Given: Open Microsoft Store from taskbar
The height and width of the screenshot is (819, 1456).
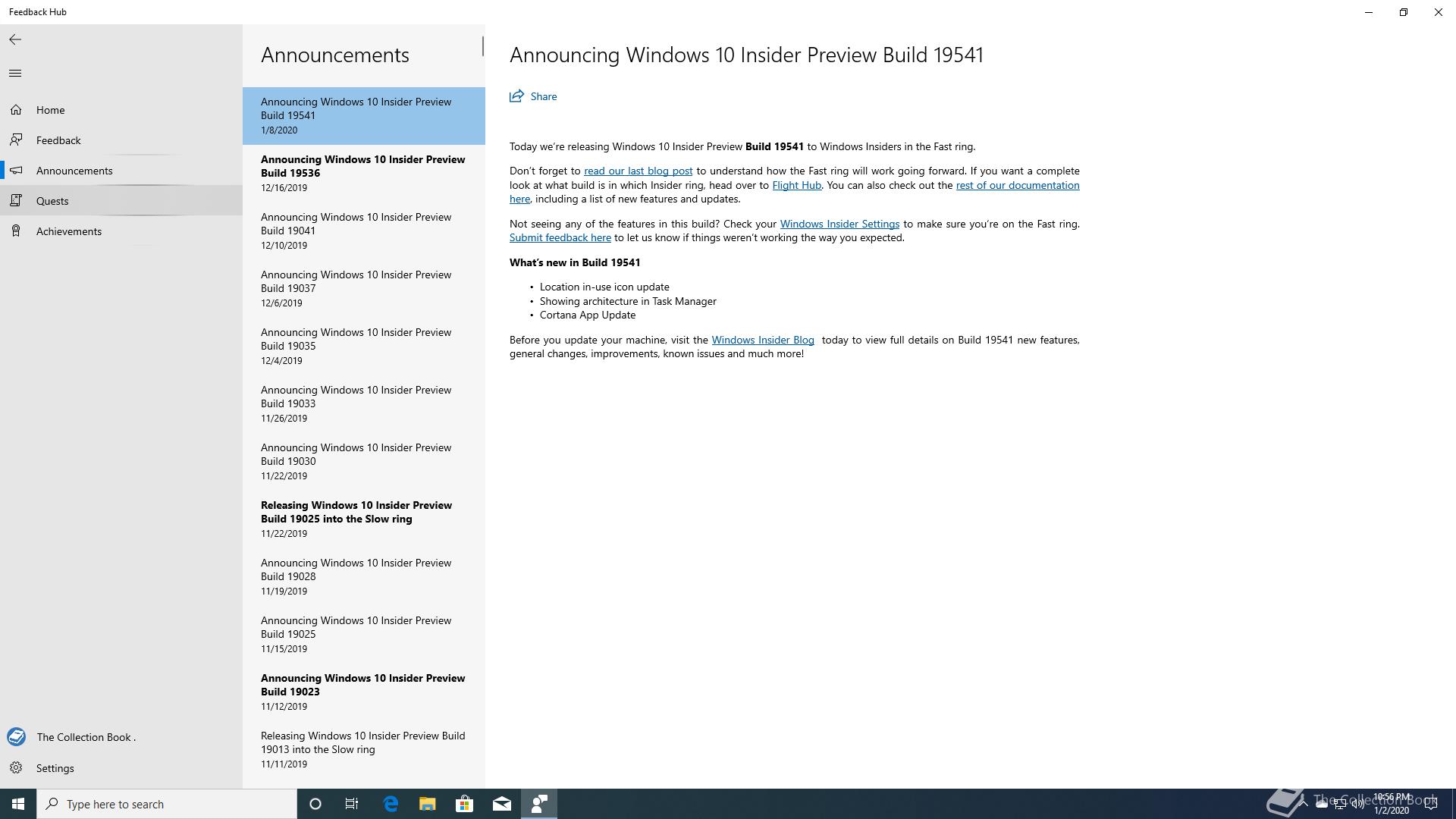Looking at the screenshot, I should coord(464,804).
